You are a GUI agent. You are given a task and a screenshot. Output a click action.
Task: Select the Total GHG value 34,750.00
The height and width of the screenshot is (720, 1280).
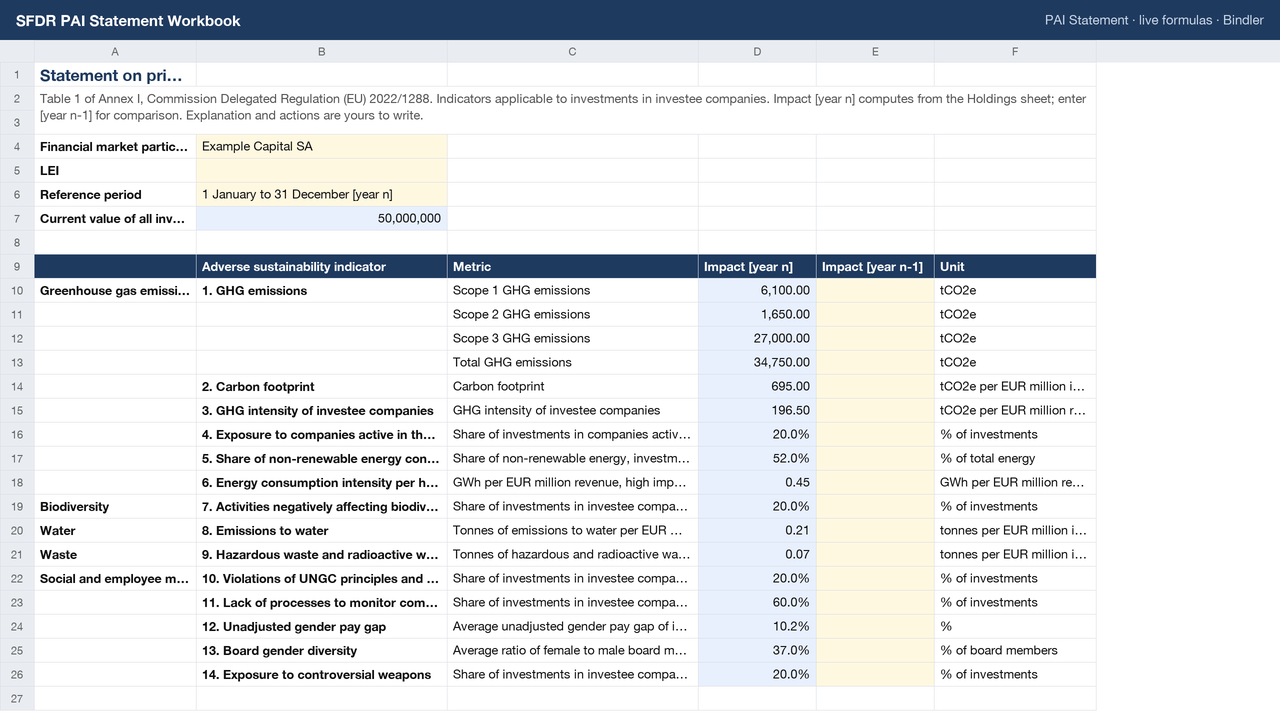click(757, 362)
